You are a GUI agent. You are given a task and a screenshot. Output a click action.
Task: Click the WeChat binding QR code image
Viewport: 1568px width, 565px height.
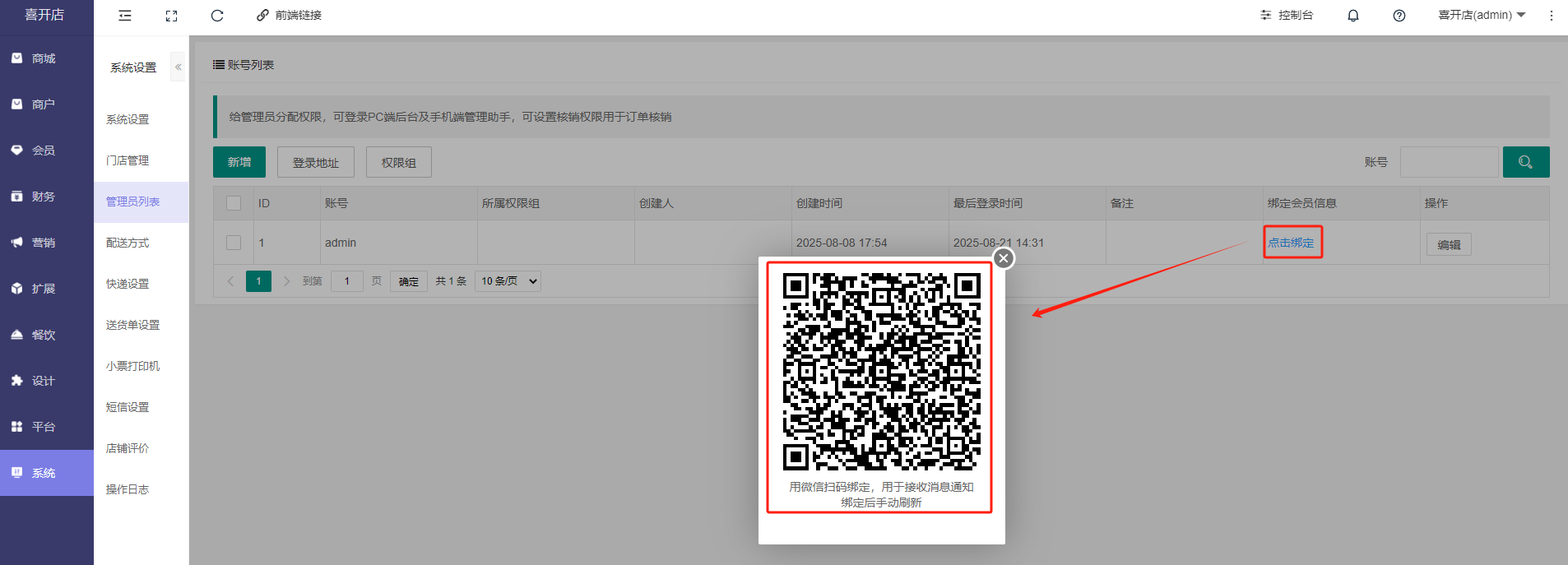(x=881, y=372)
